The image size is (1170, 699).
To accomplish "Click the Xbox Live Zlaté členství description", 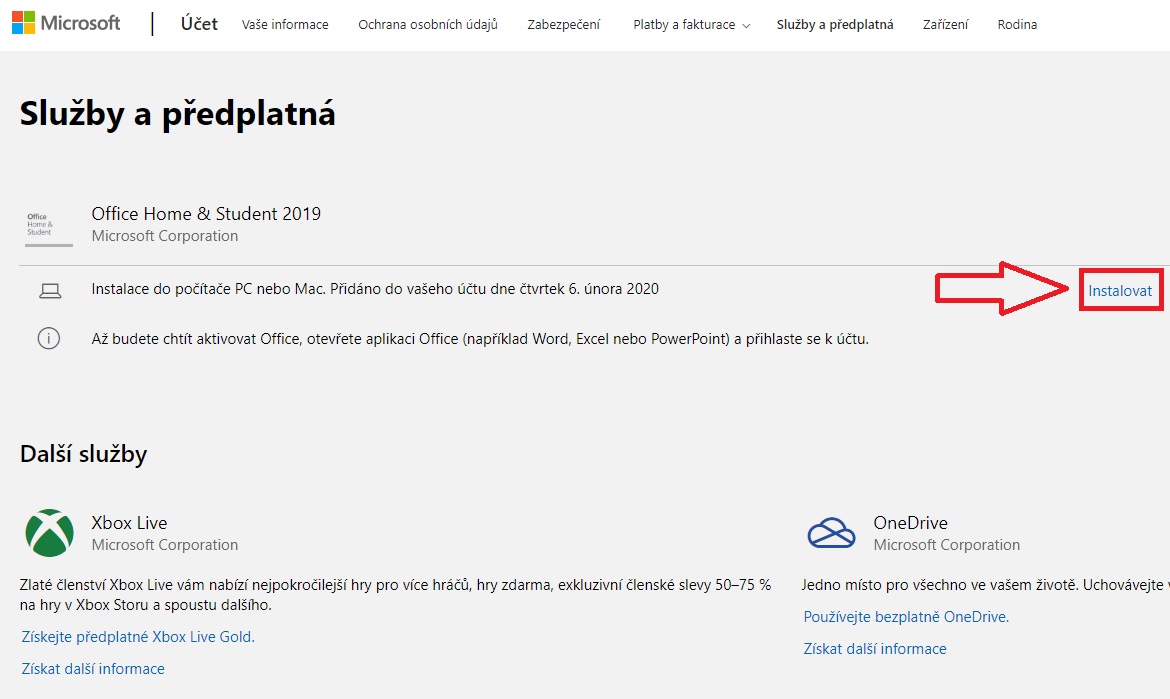I will tap(395, 595).
